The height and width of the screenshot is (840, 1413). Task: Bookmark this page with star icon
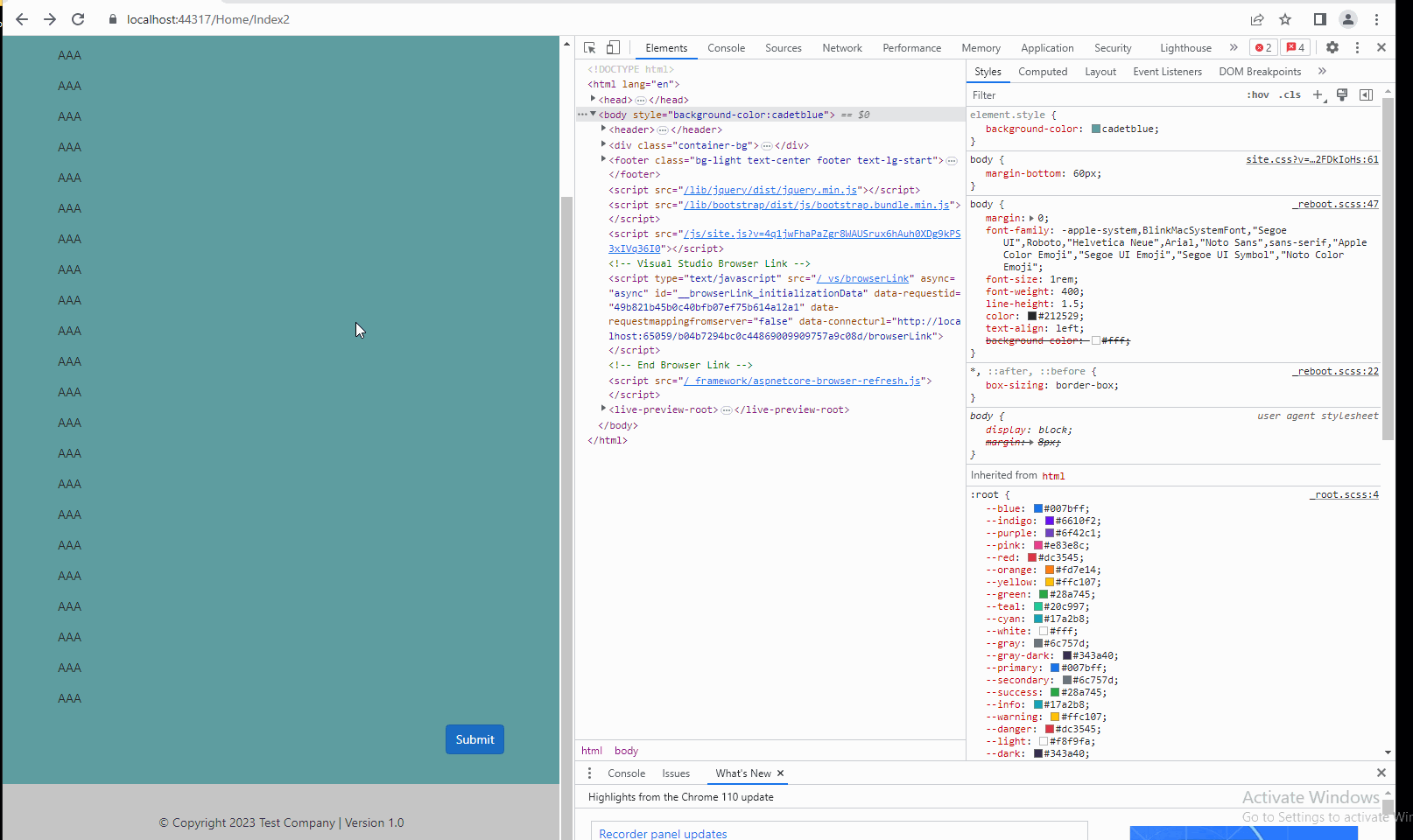[1285, 19]
